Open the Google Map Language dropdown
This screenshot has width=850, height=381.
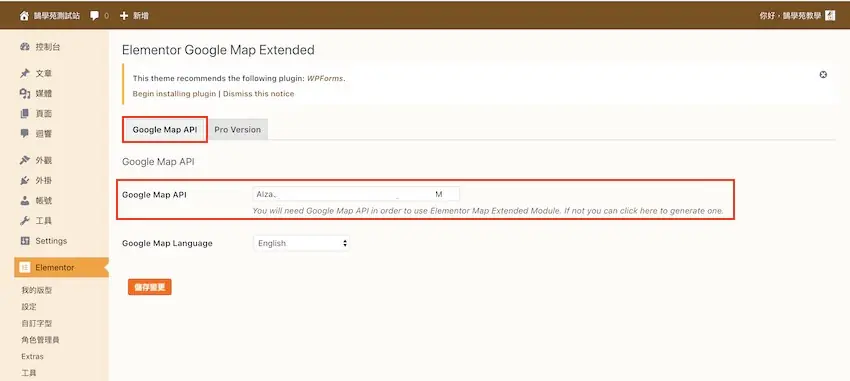[301, 243]
